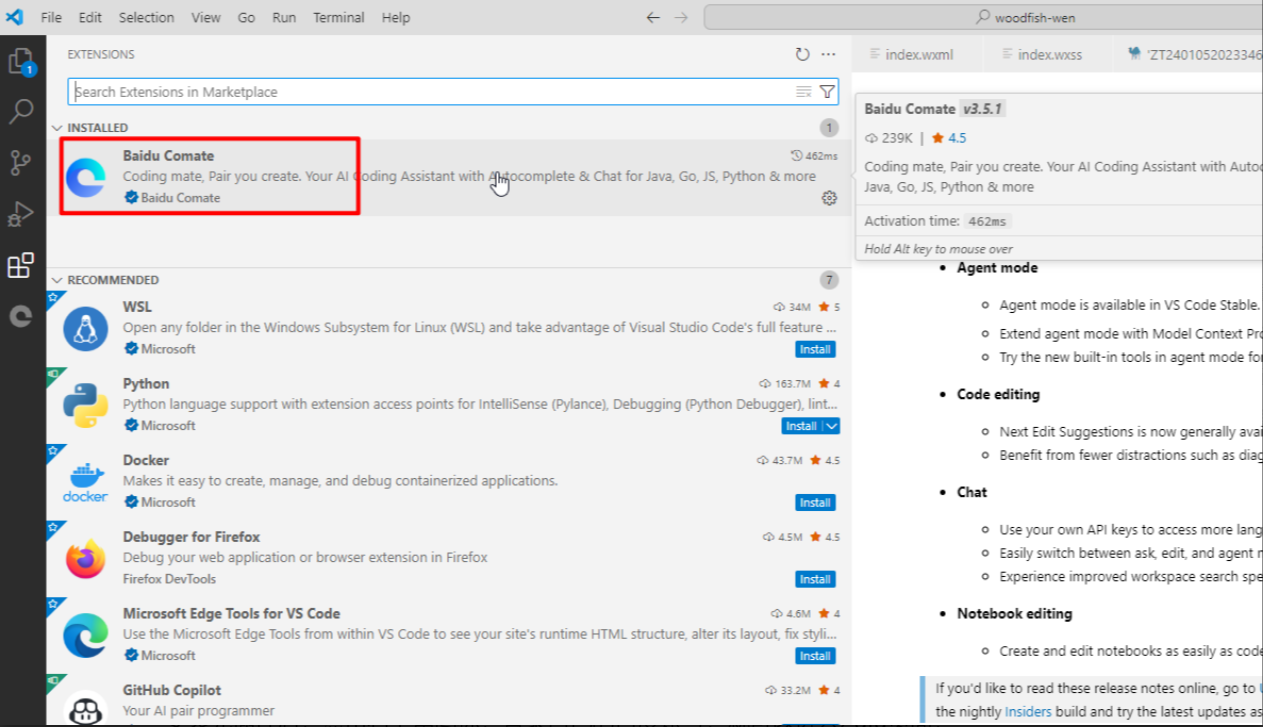Click the 462ms activation time on Comate row

[x=815, y=156]
